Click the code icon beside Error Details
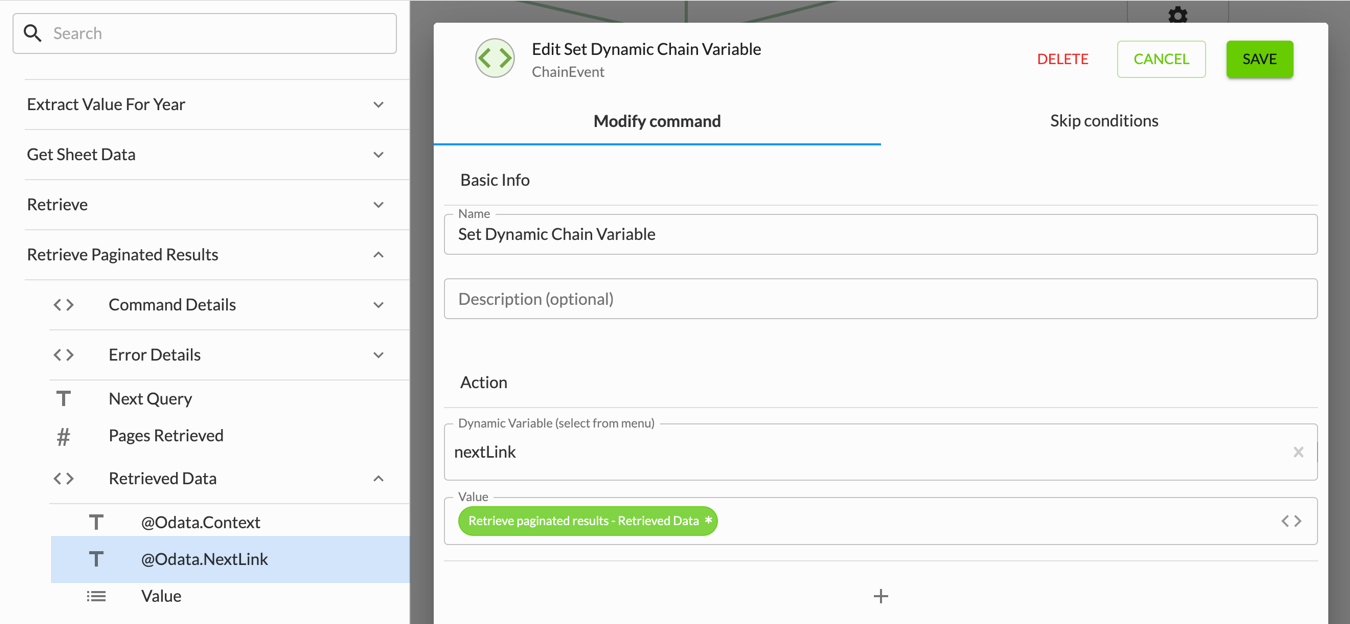 tap(64, 355)
